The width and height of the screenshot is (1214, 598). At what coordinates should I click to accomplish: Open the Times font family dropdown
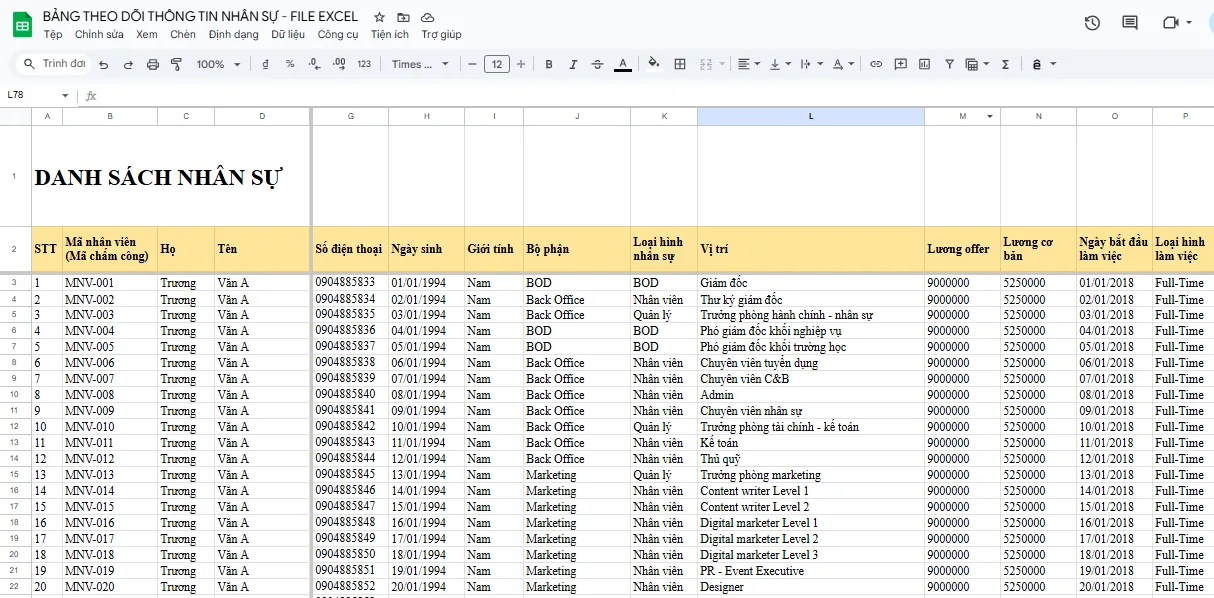(421, 64)
